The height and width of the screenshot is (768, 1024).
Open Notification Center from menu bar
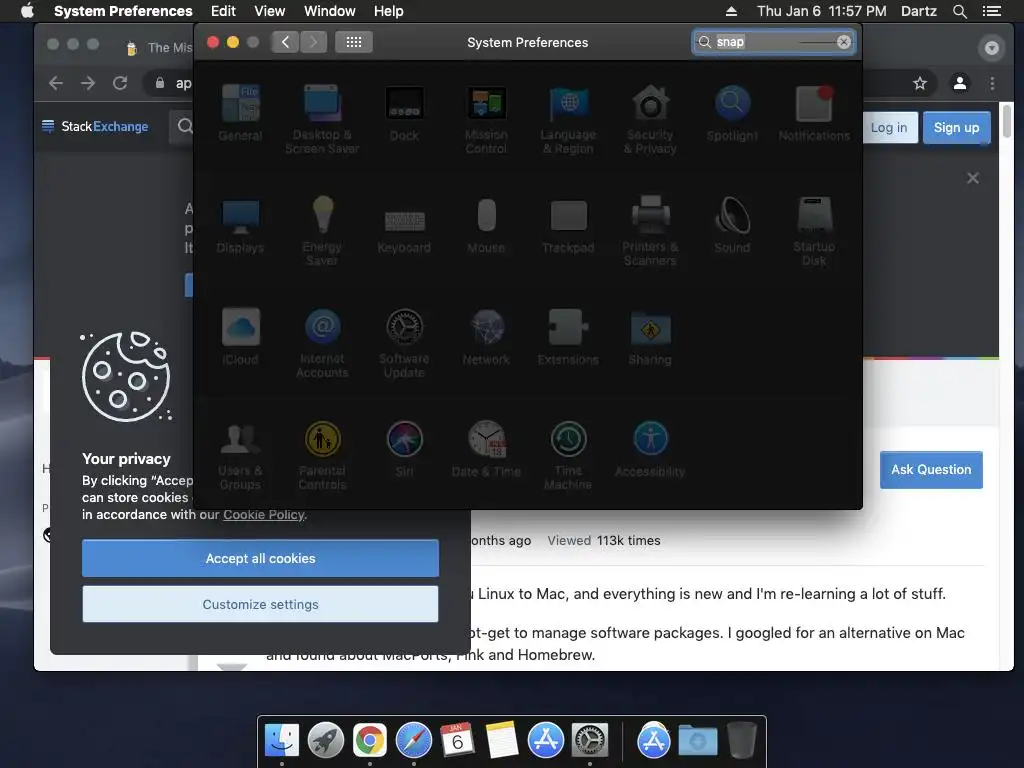pyautogui.click(x=992, y=11)
